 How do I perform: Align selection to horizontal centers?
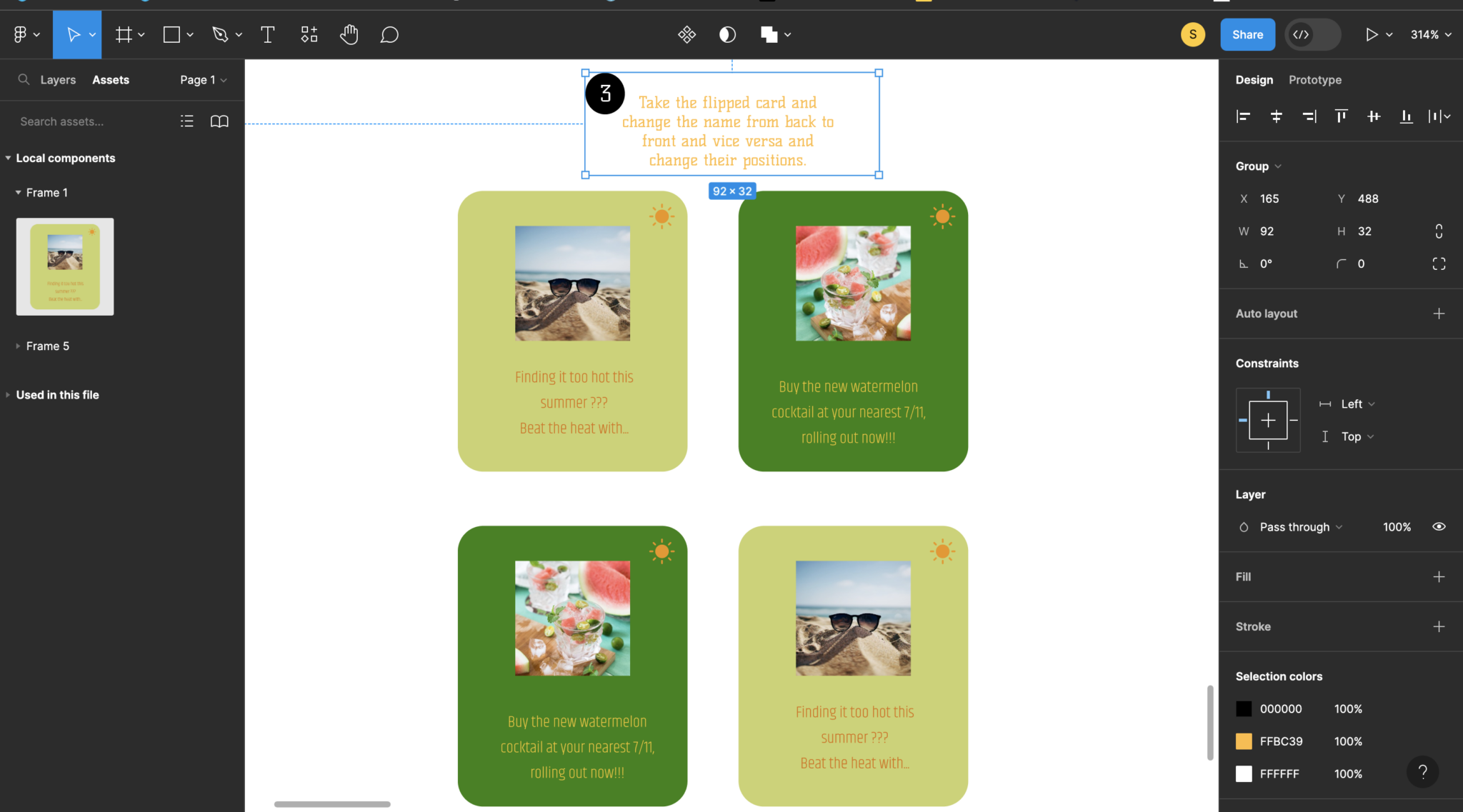[1276, 116]
